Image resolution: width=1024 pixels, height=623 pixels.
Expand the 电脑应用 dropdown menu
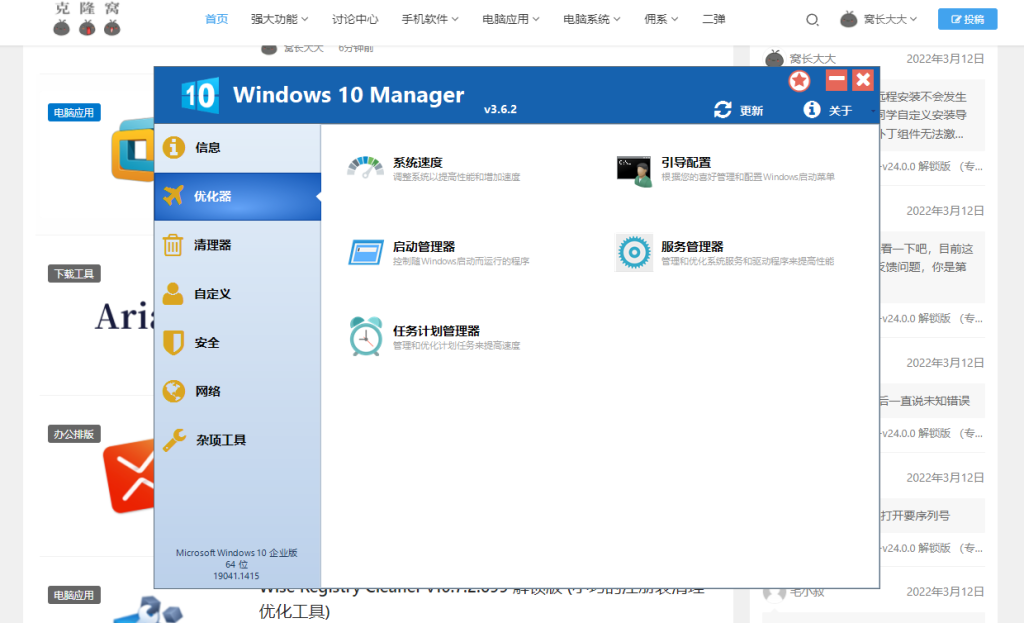(x=511, y=19)
